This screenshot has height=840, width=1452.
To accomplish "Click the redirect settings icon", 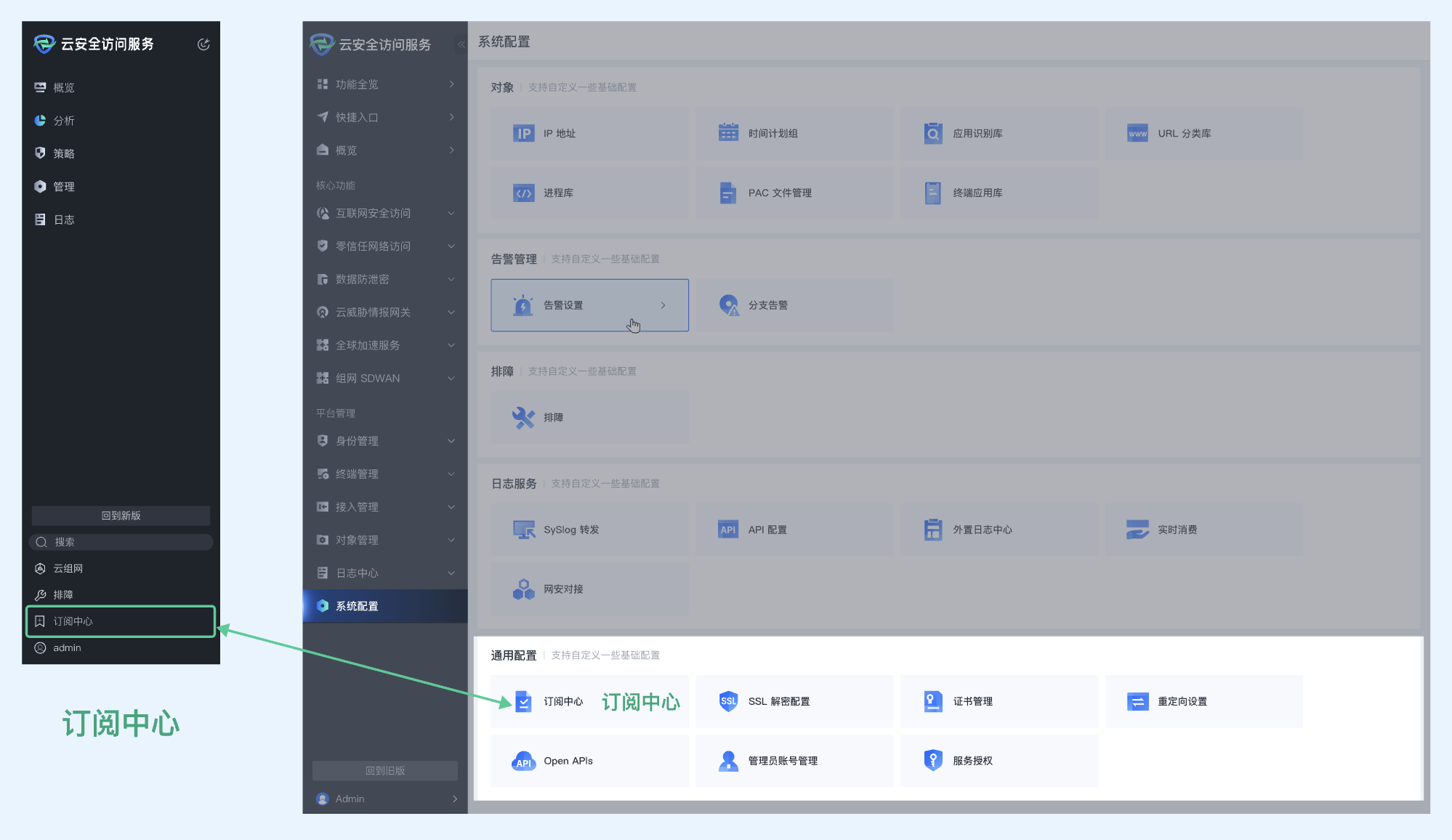I will pyautogui.click(x=1137, y=701).
